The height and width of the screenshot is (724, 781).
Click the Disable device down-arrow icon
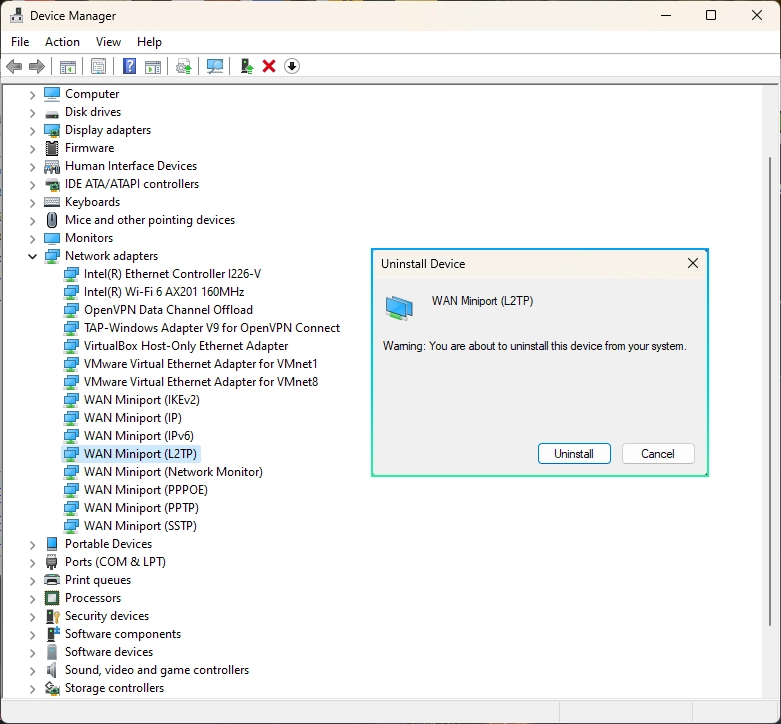tap(292, 66)
